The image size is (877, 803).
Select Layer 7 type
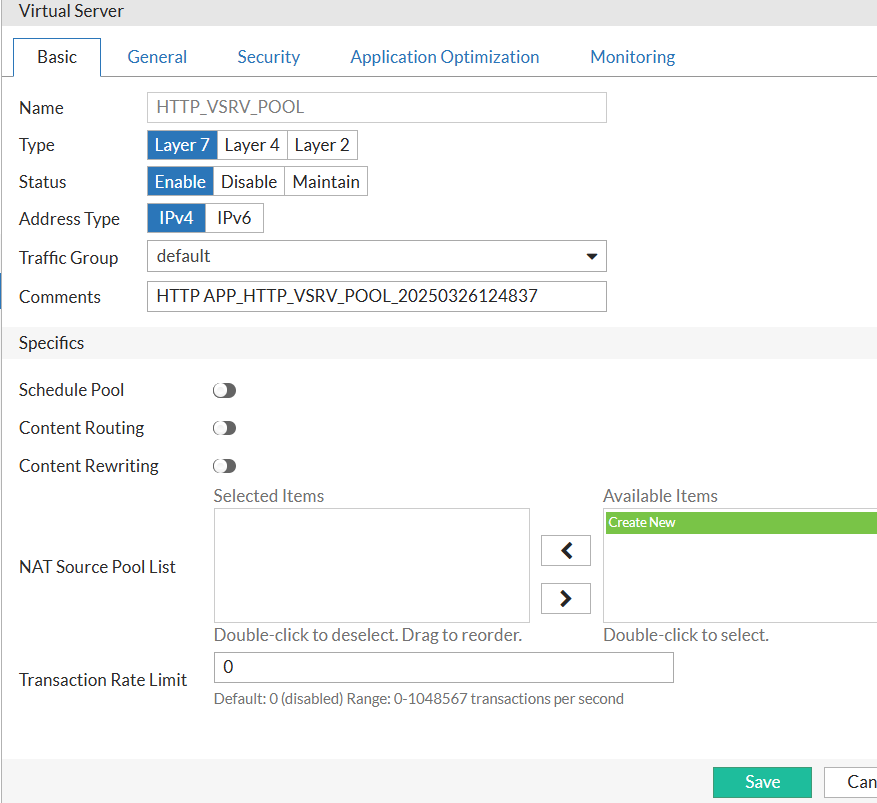coord(182,145)
